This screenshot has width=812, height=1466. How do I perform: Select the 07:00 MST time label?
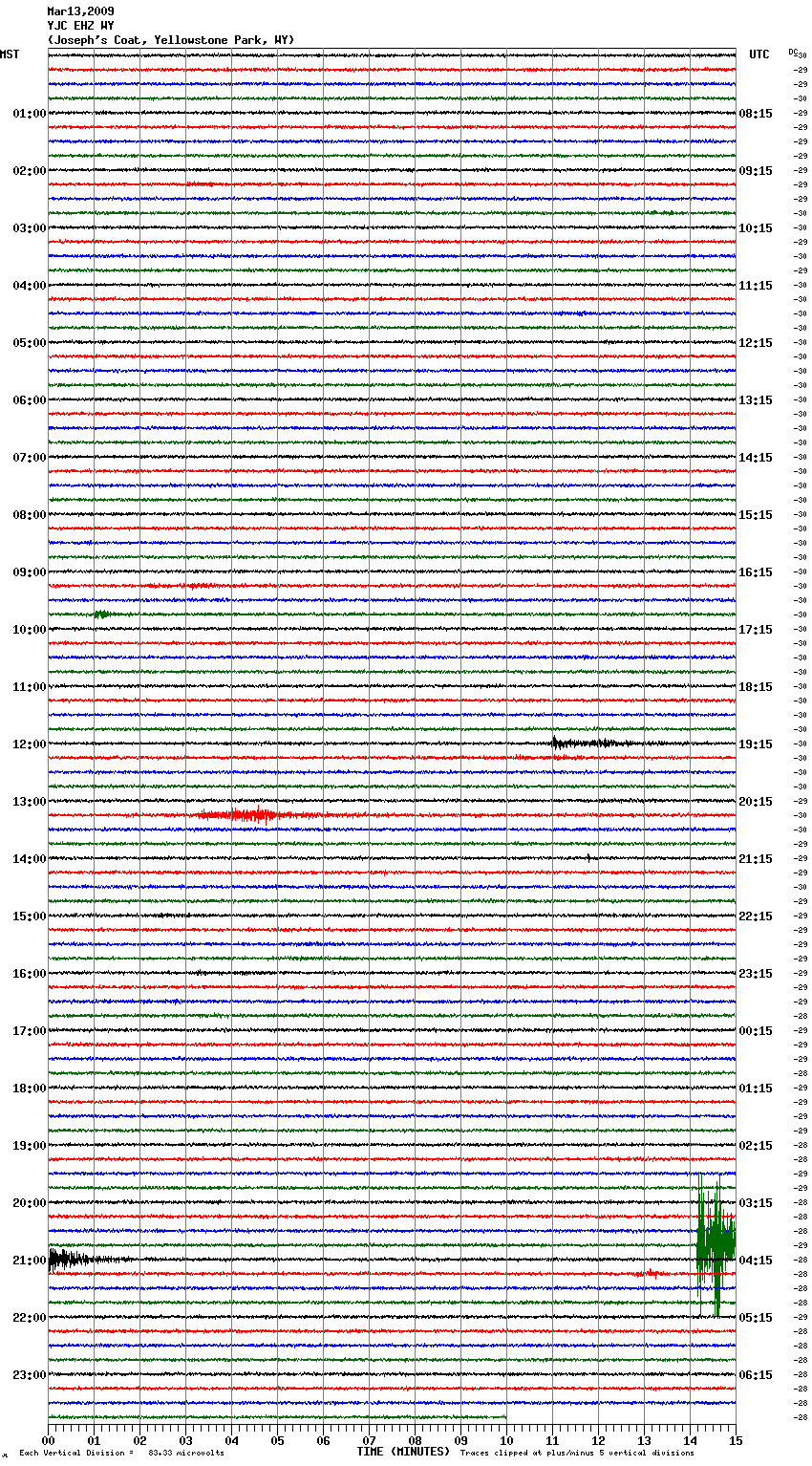point(30,458)
